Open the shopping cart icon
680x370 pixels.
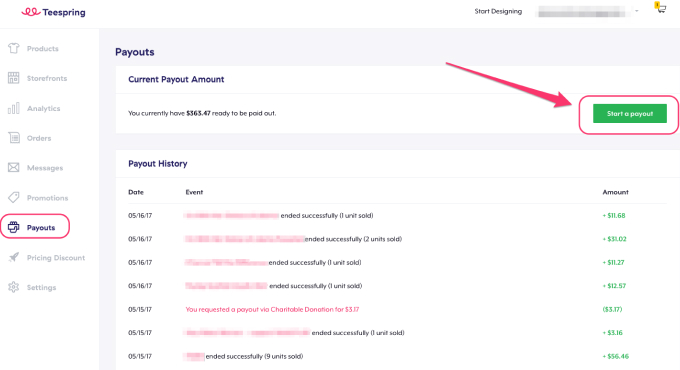660,8
